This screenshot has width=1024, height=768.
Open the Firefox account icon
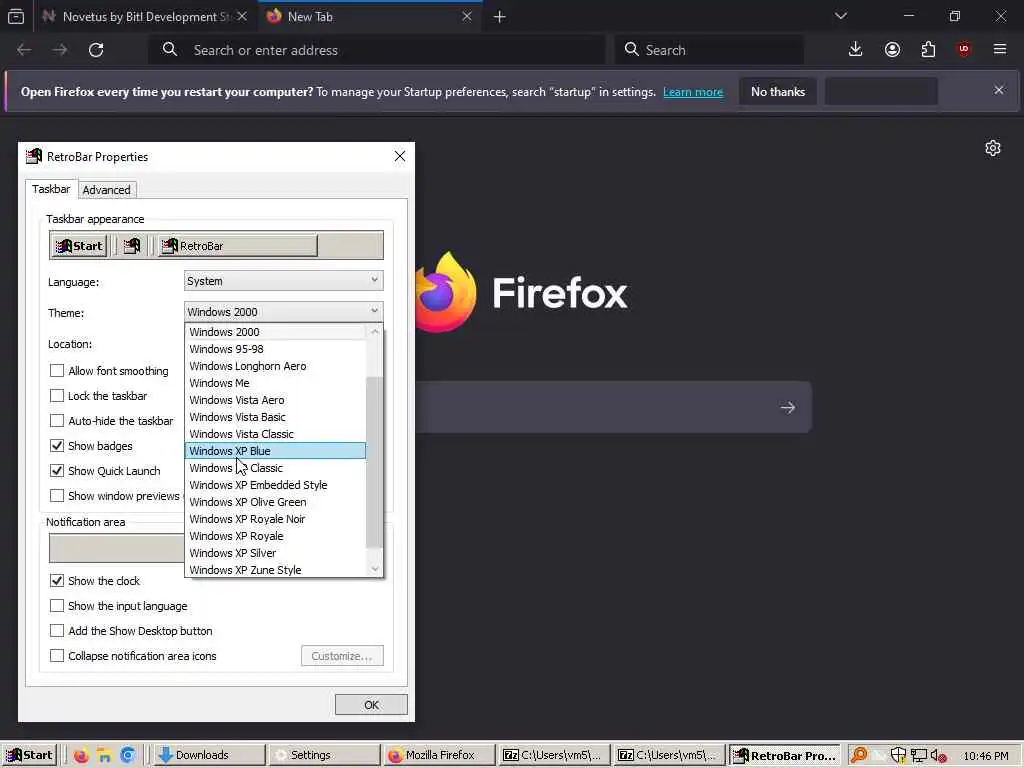[892, 50]
